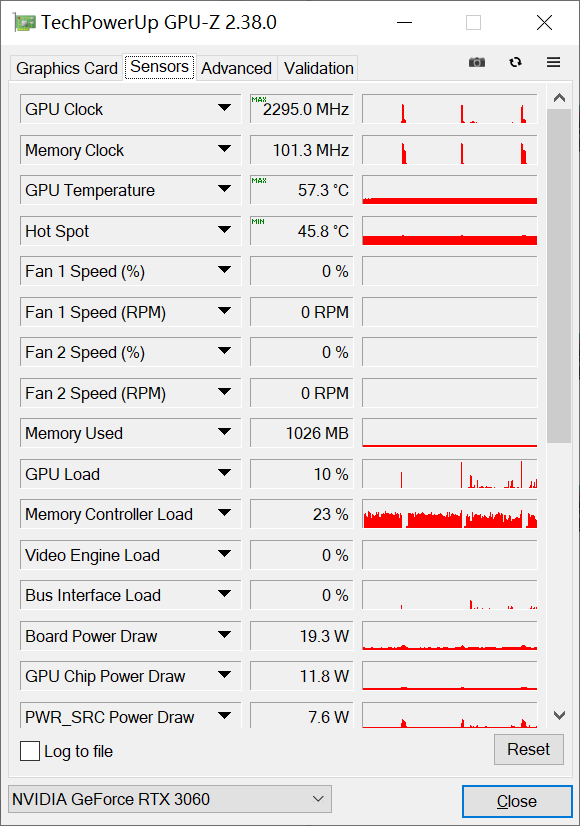Select the Sensors tab
This screenshot has height=826, width=580.
tap(158, 67)
